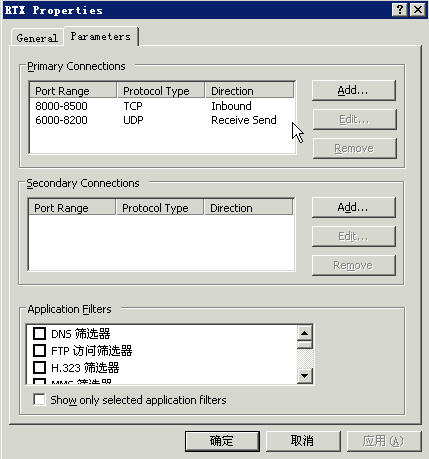Toggle Show only selected application filters
Screen dimensions: 429x459
[39, 399]
